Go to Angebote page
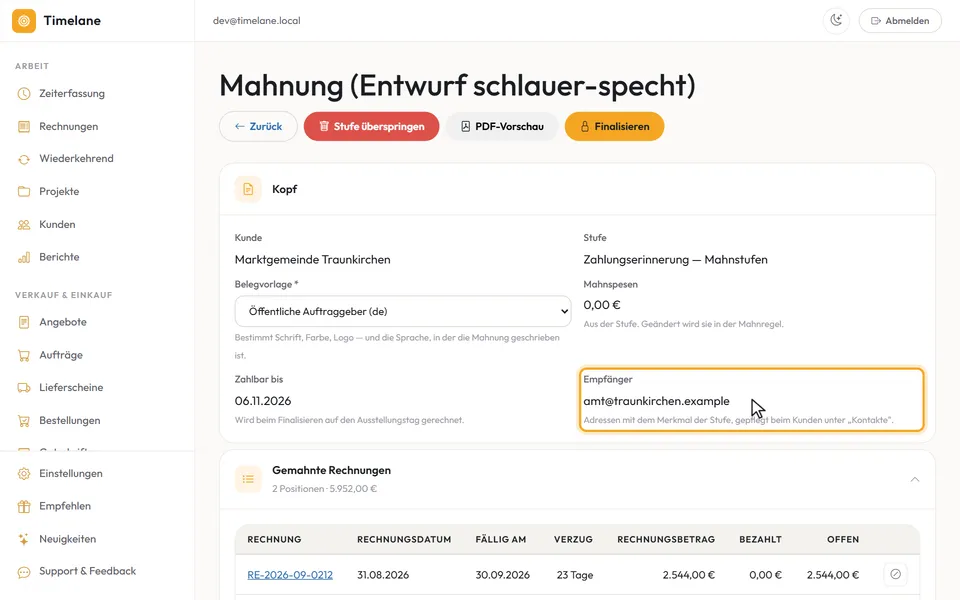This screenshot has height=600, width=960. tap(62, 322)
